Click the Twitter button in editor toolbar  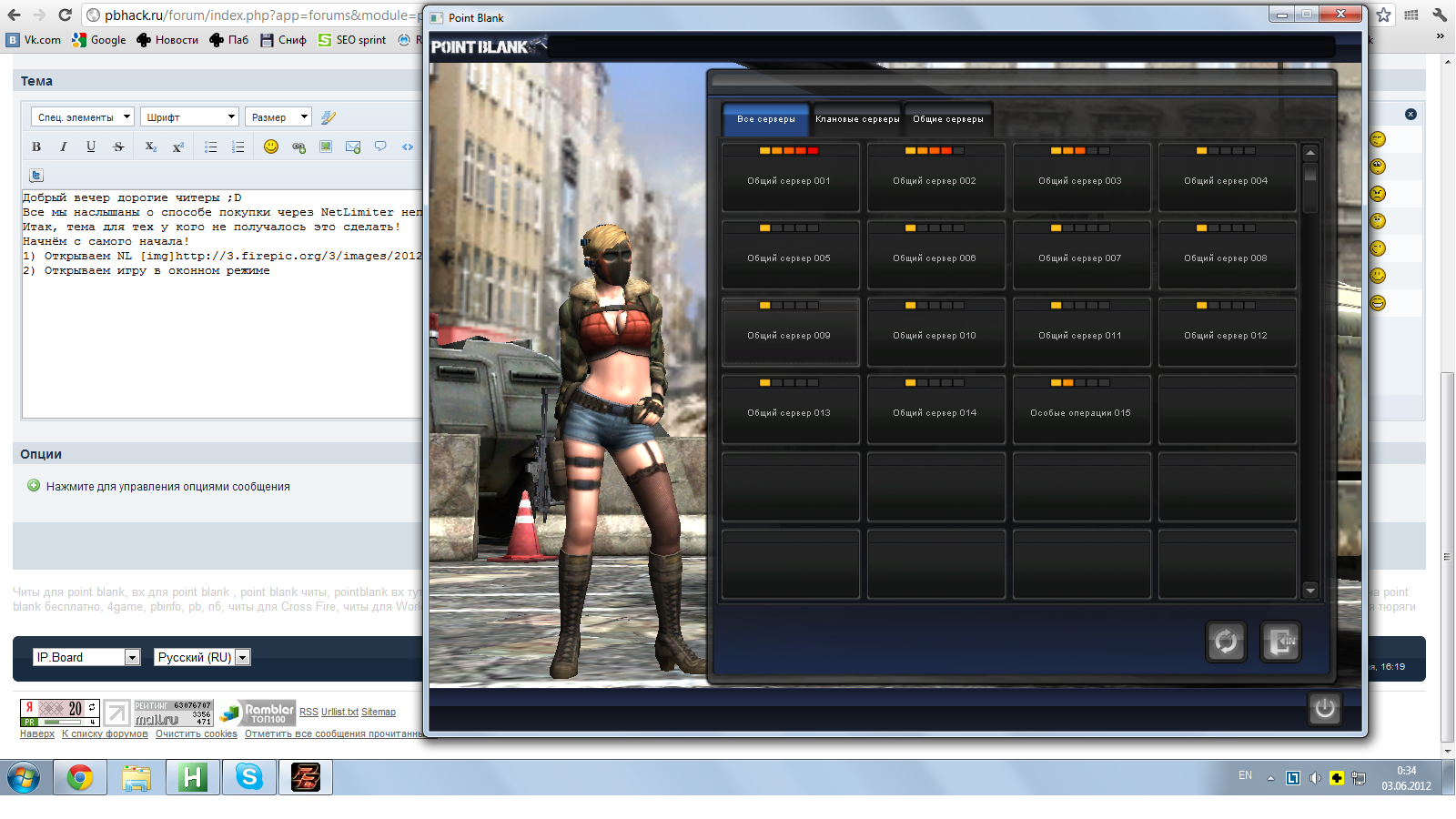[x=36, y=176]
